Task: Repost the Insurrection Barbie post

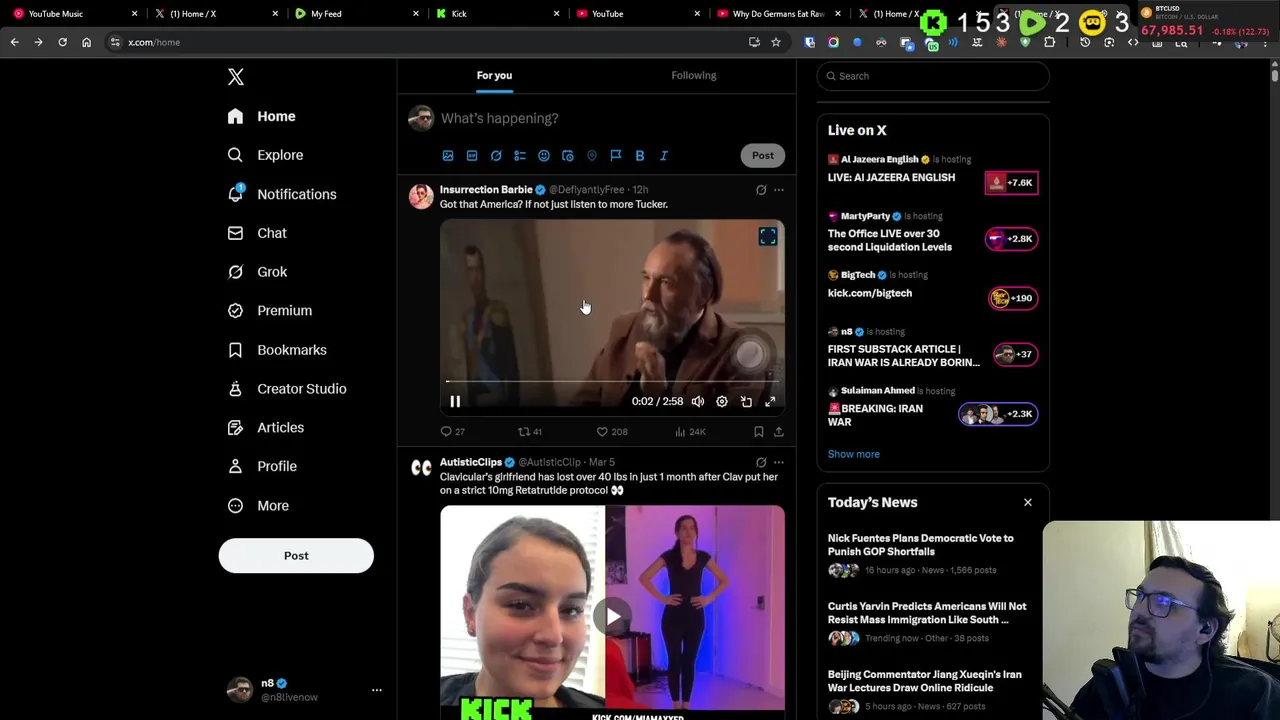Action: (529, 432)
